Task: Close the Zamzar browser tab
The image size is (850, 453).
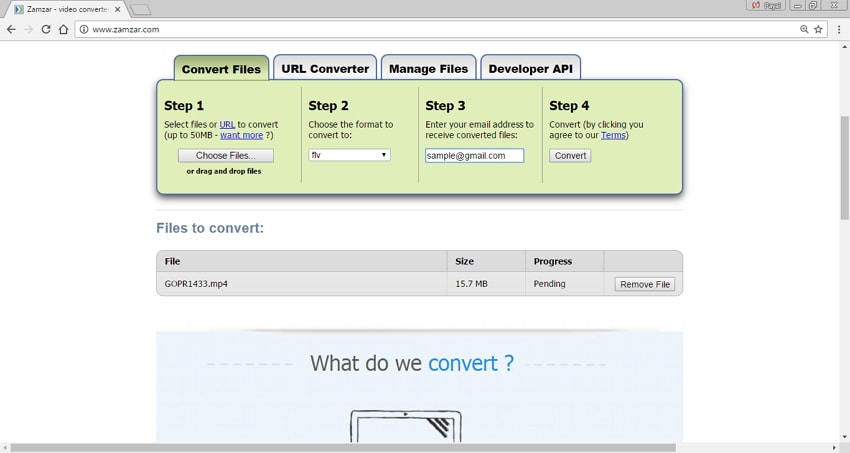Action: [x=117, y=9]
